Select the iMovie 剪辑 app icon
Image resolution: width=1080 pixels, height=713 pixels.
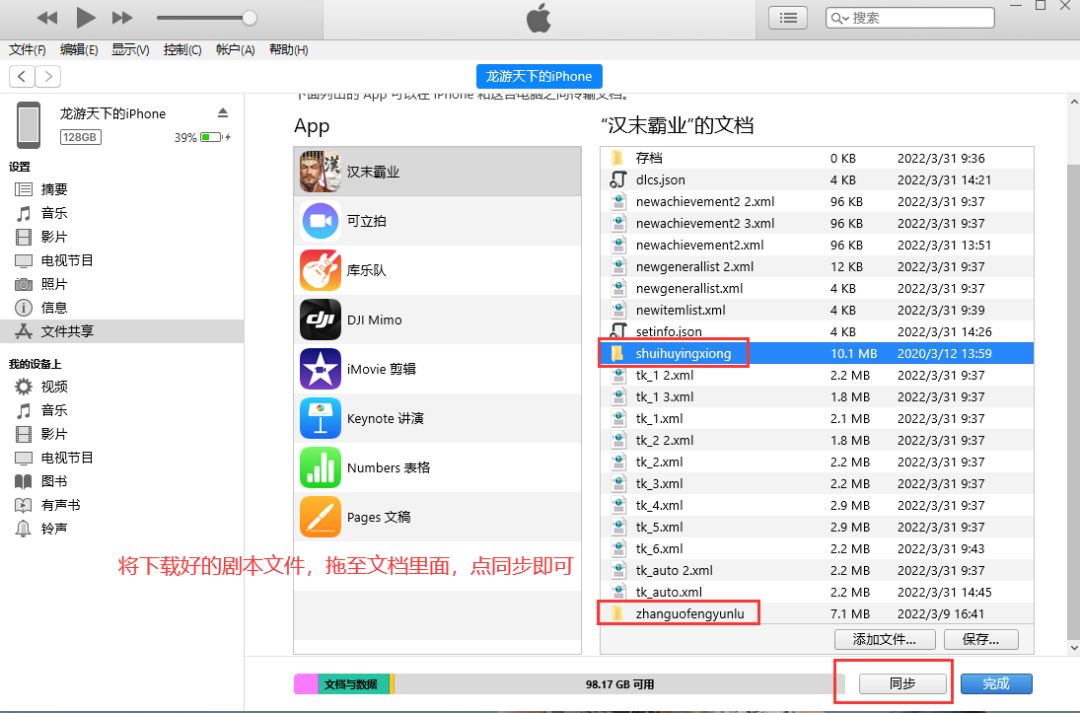tap(320, 369)
